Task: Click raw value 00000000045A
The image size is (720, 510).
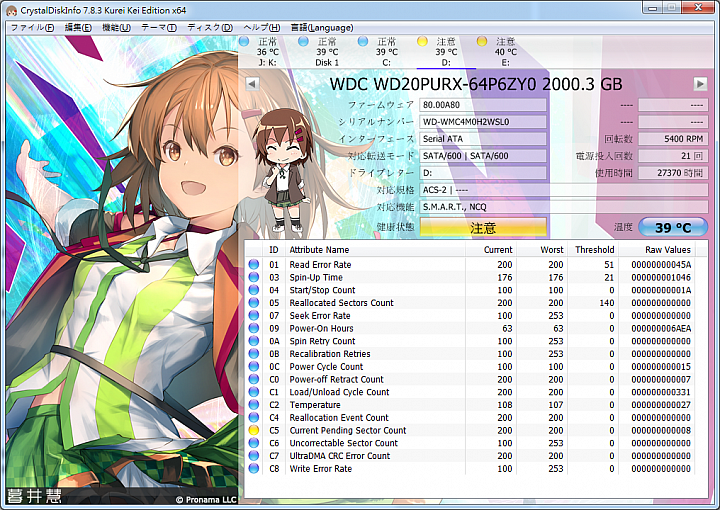Action: (661, 264)
